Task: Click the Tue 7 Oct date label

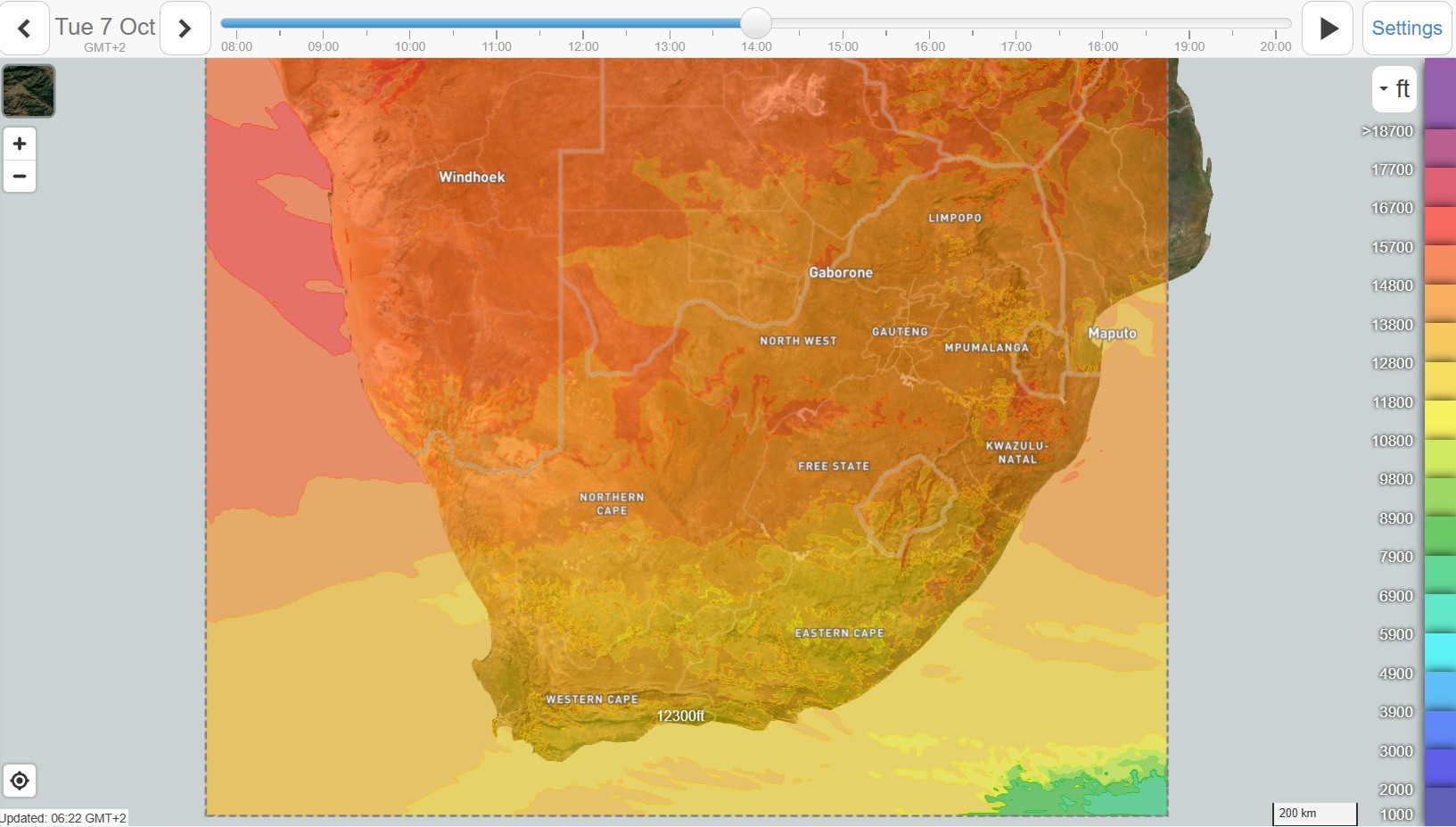Action: pos(105,28)
